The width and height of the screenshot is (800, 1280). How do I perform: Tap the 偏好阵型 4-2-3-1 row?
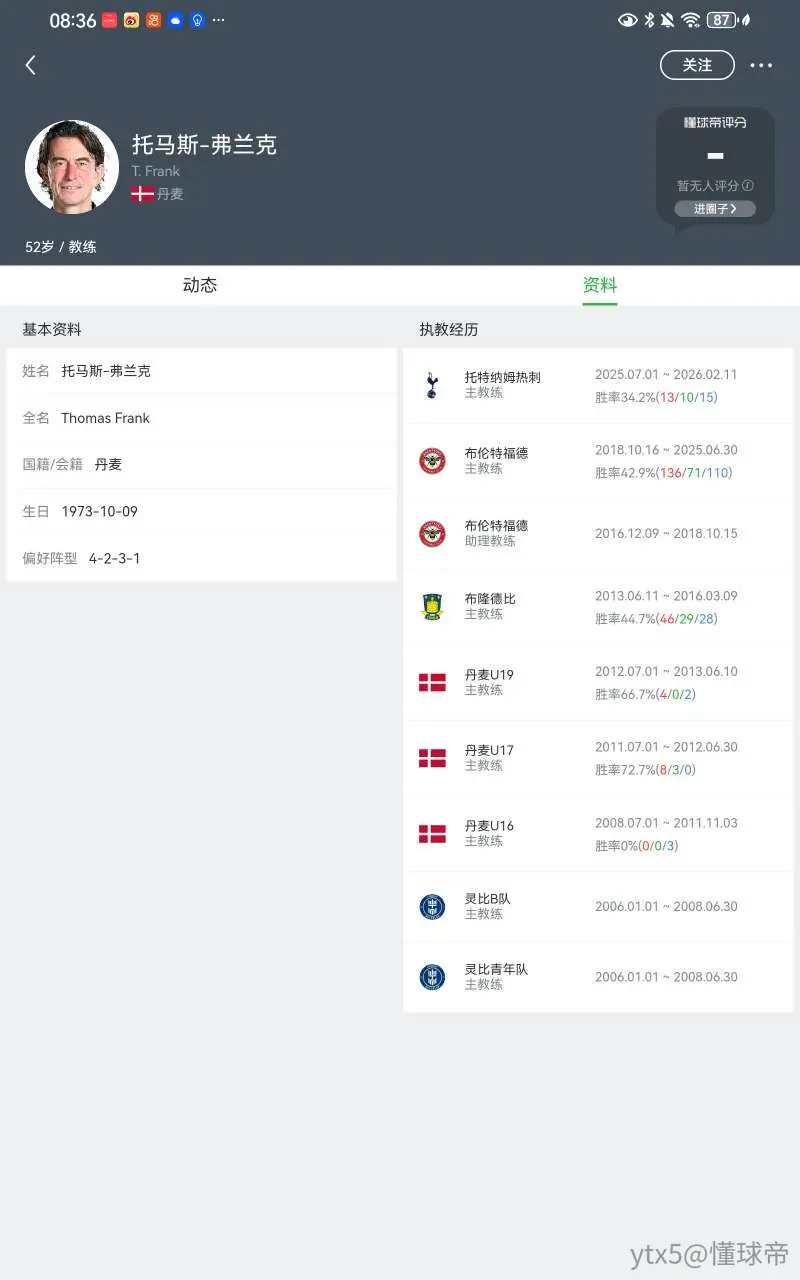201,558
